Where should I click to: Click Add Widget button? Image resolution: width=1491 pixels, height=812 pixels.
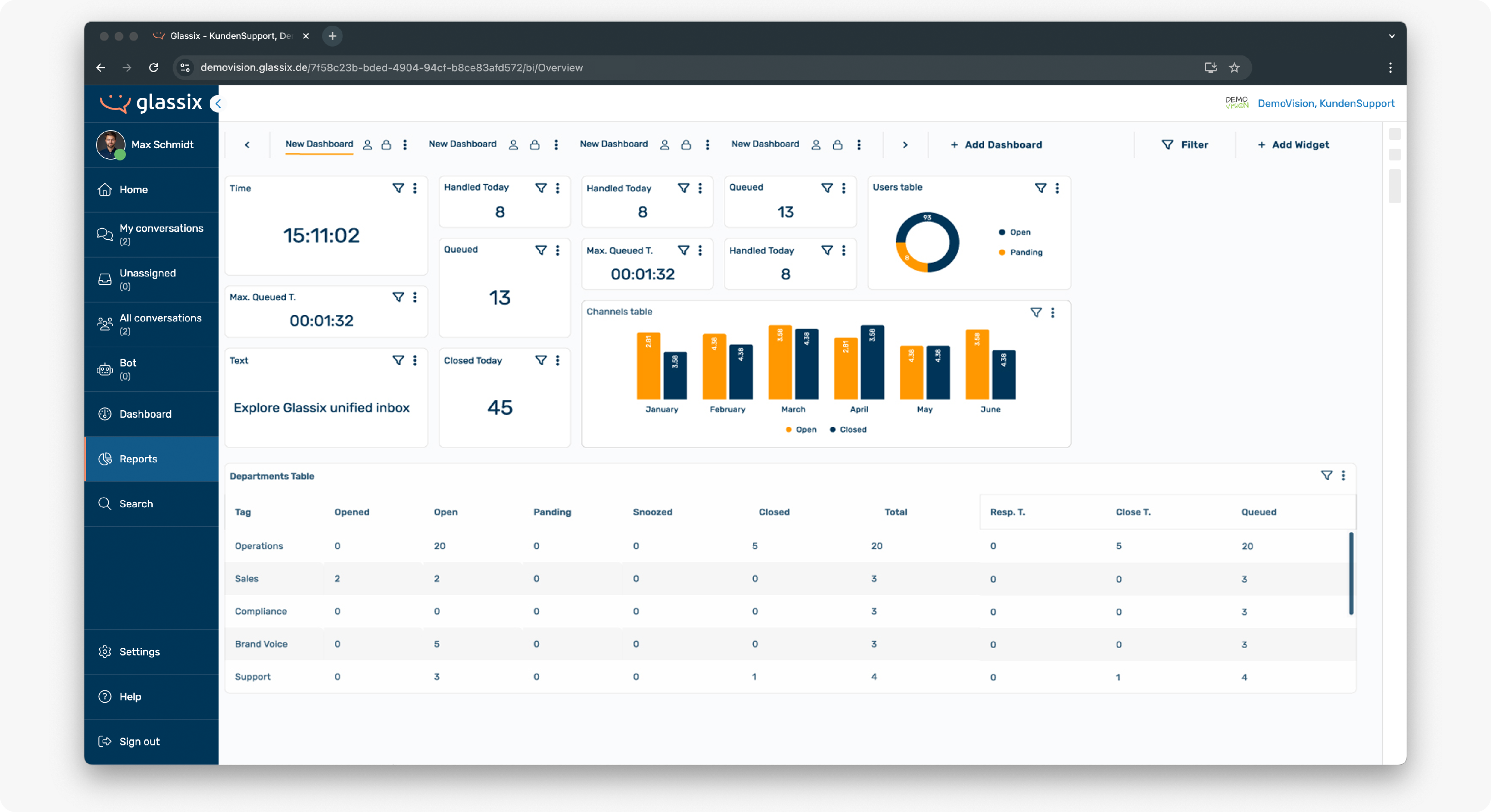[x=1294, y=145]
